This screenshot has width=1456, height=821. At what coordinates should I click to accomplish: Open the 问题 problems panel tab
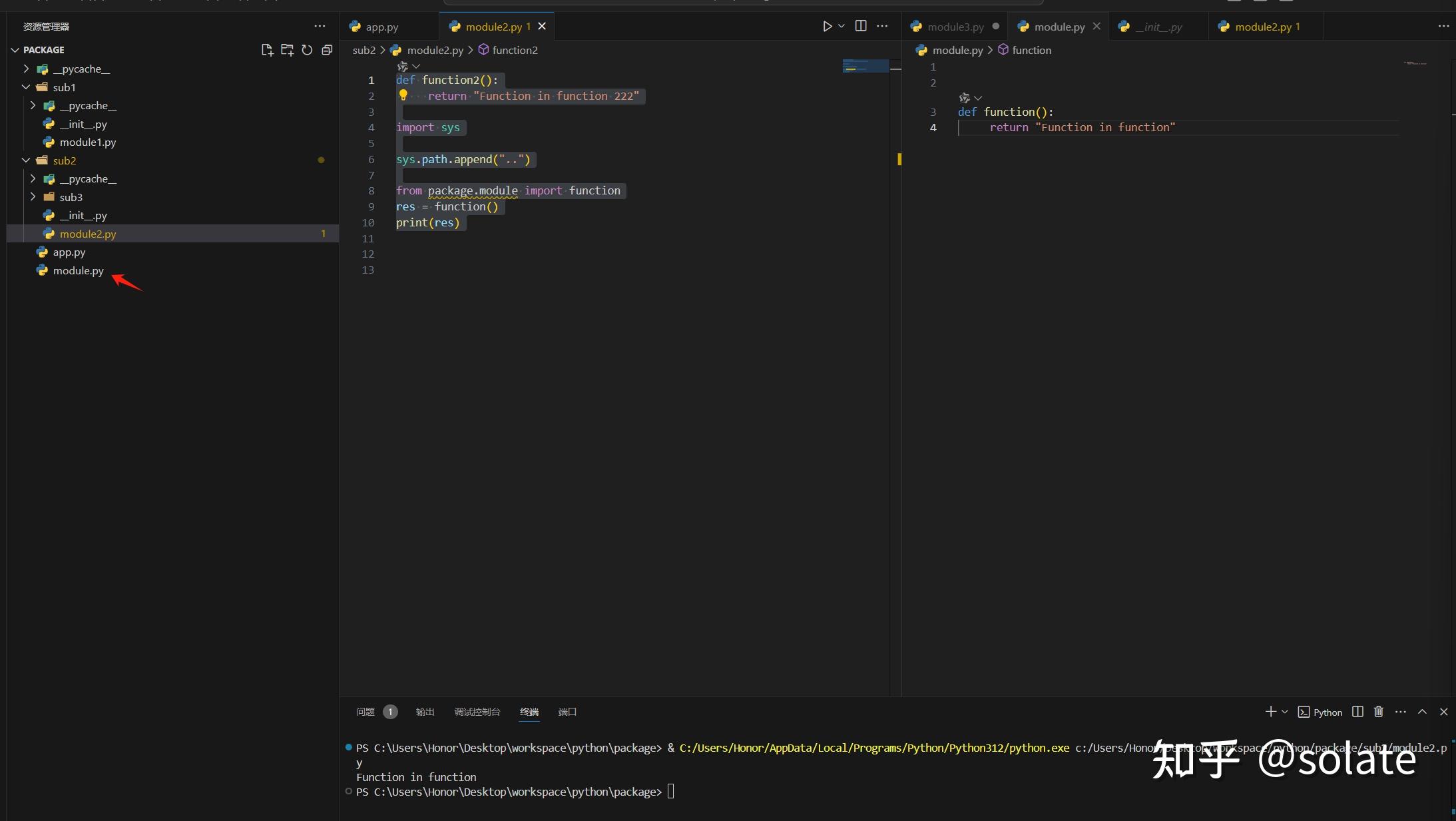point(365,712)
